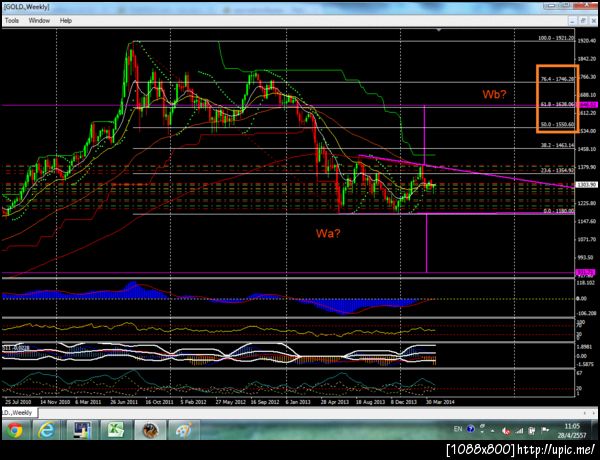Image resolution: width=600 pixels, height=460 pixels.
Task: Click the blue help icon in system tray
Action: (x=471, y=429)
